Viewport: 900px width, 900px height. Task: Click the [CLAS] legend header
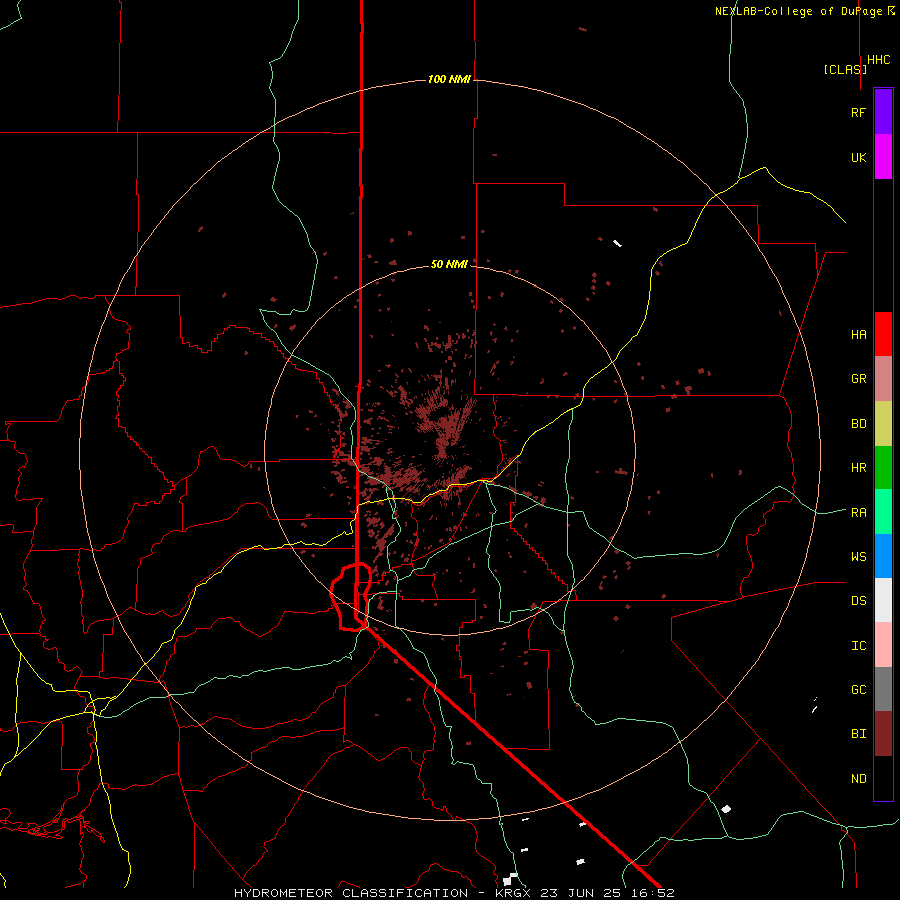pyautogui.click(x=845, y=69)
